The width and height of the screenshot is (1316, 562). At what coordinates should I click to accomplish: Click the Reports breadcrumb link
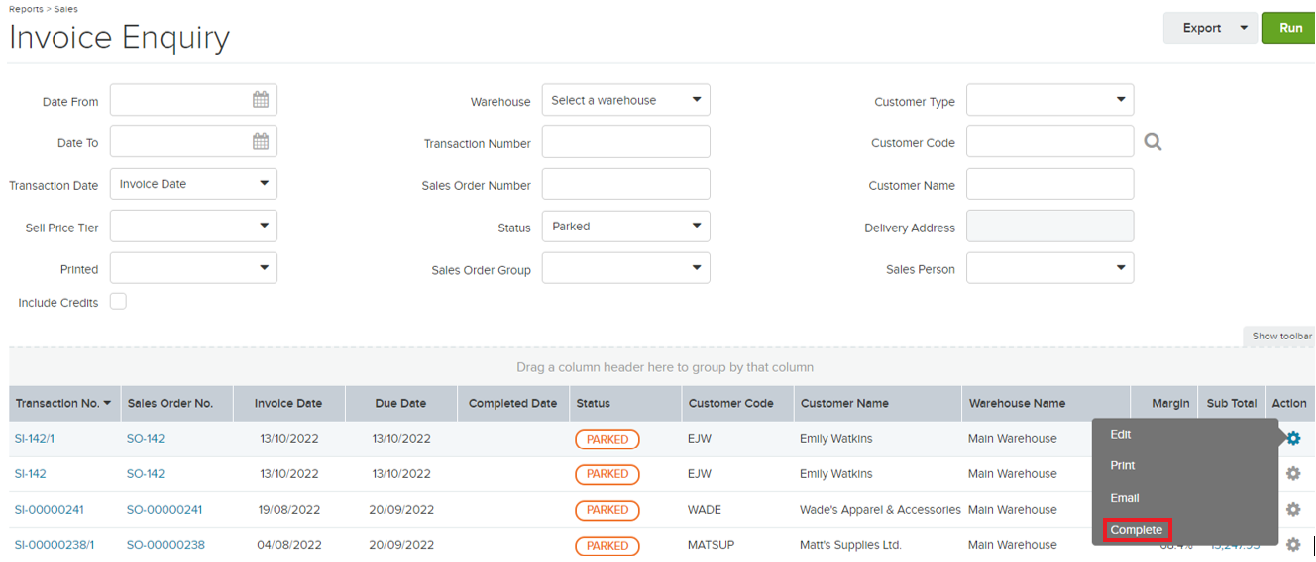click(26, 9)
